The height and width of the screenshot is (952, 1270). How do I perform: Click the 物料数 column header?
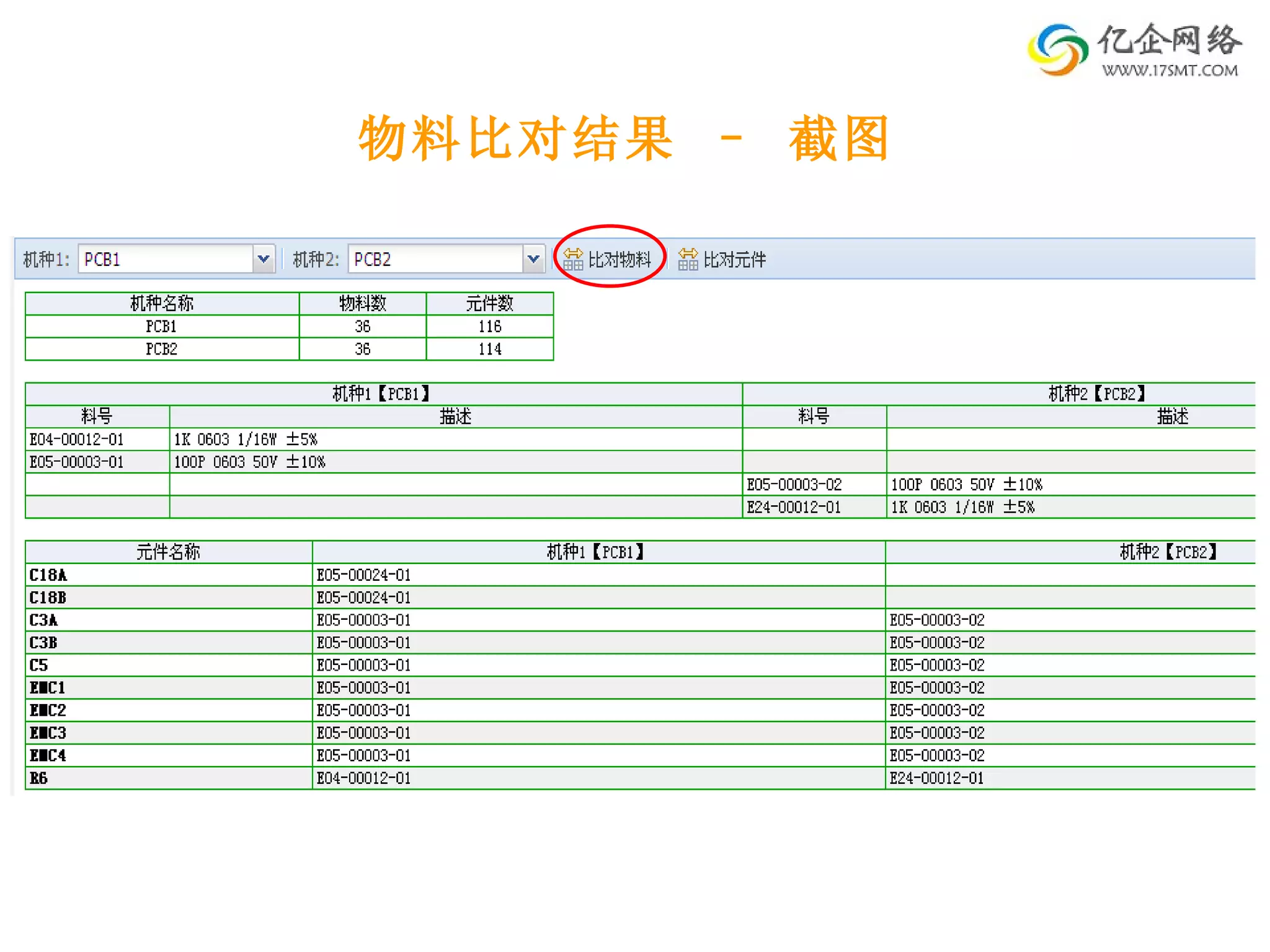coord(363,304)
